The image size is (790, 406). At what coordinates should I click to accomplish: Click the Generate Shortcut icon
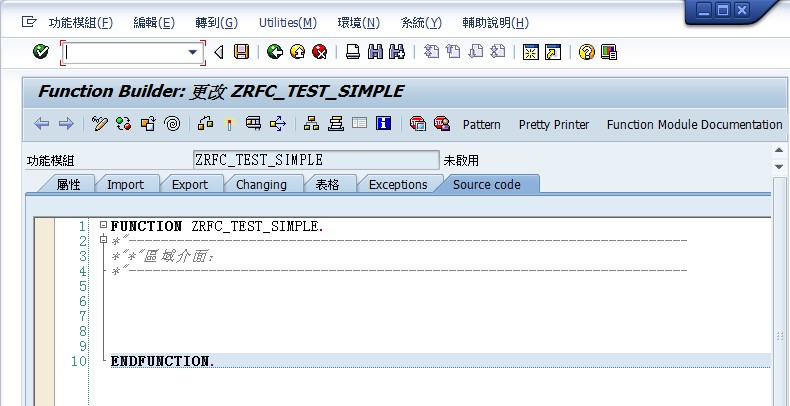click(553, 52)
